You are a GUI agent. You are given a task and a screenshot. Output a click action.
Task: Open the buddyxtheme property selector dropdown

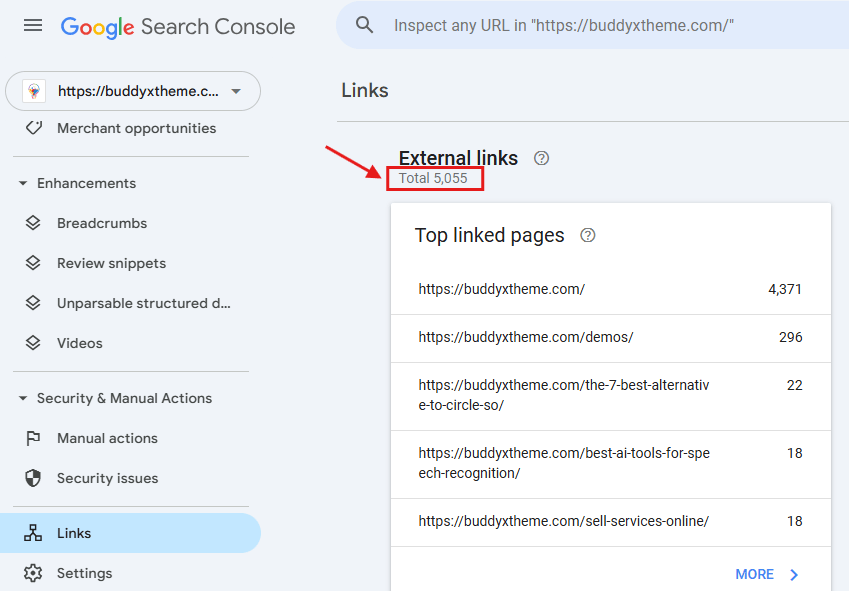[133, 91]
